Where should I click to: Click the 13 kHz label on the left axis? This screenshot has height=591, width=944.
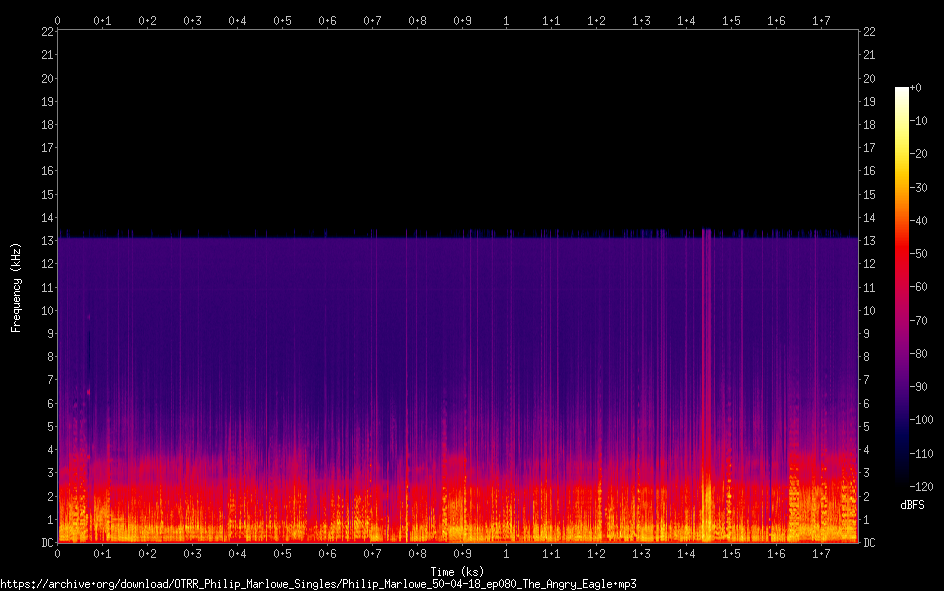coord(46,241)
